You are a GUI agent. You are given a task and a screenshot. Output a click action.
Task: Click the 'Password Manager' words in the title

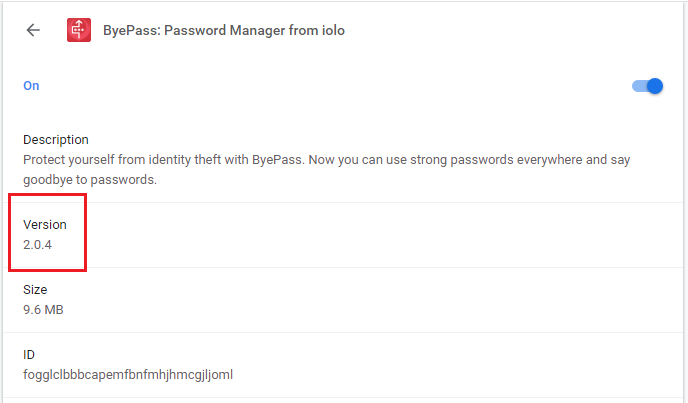[x=225, y=30]
